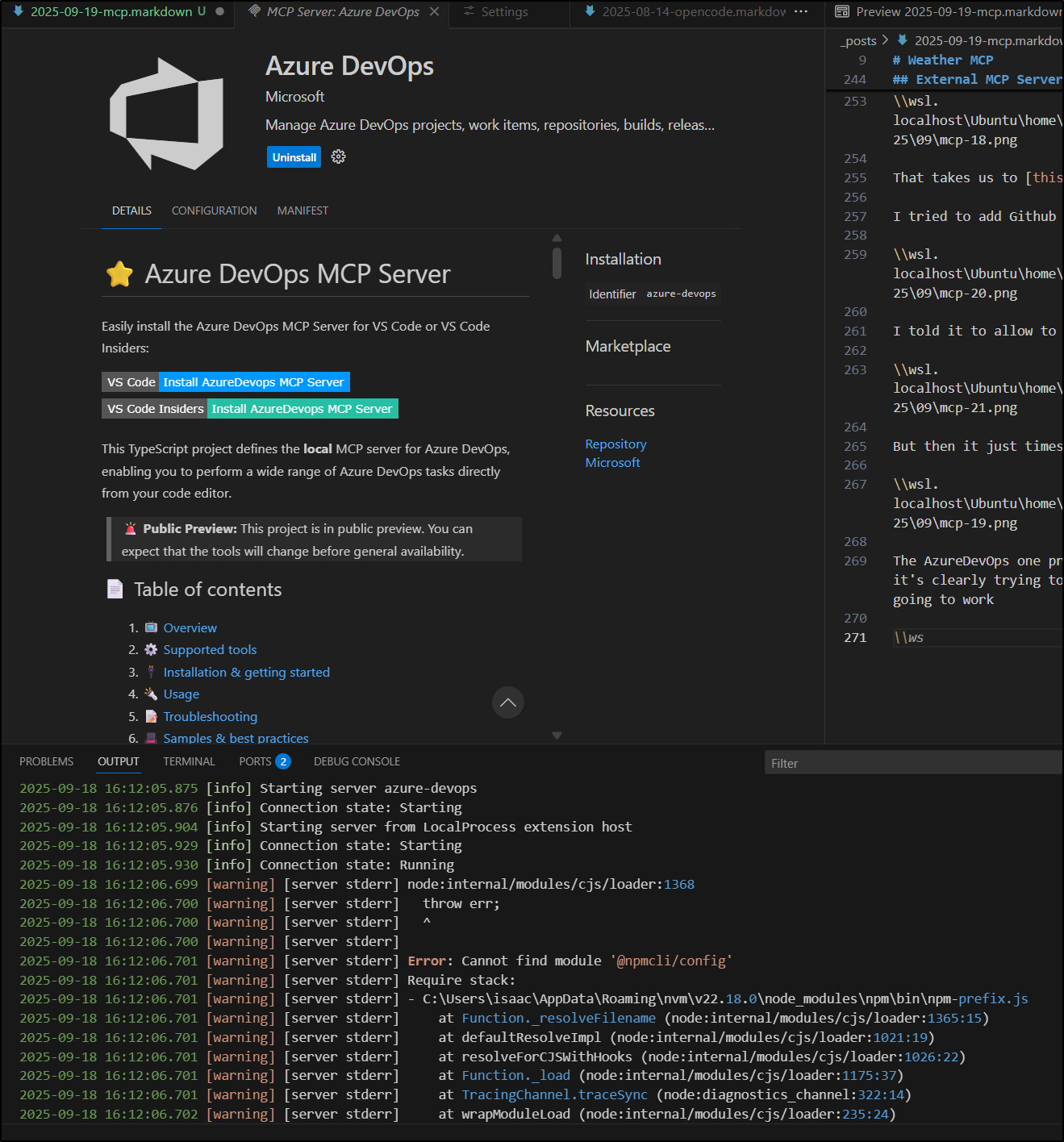Click the unsaved dot on 2025-09-19-mcp.markdown tab
Viewport: 1064px width, 1142px height.
[219, 11]
